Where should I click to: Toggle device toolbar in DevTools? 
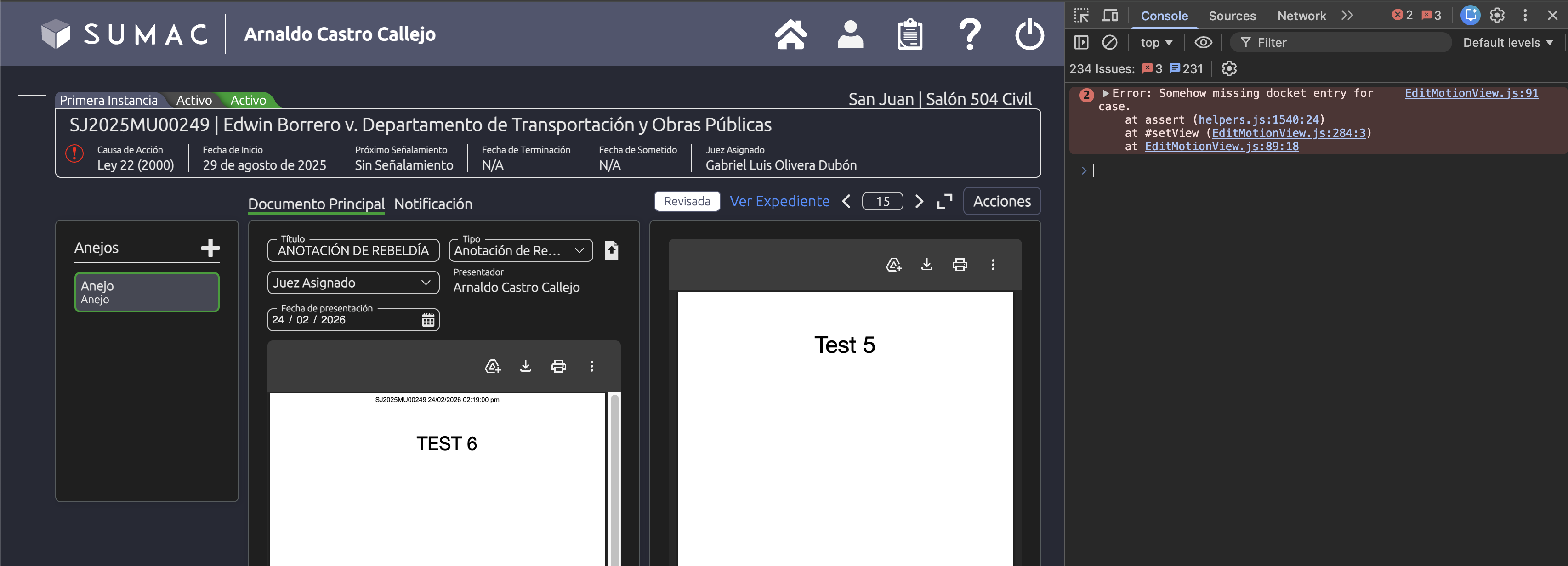point(1110,15)
